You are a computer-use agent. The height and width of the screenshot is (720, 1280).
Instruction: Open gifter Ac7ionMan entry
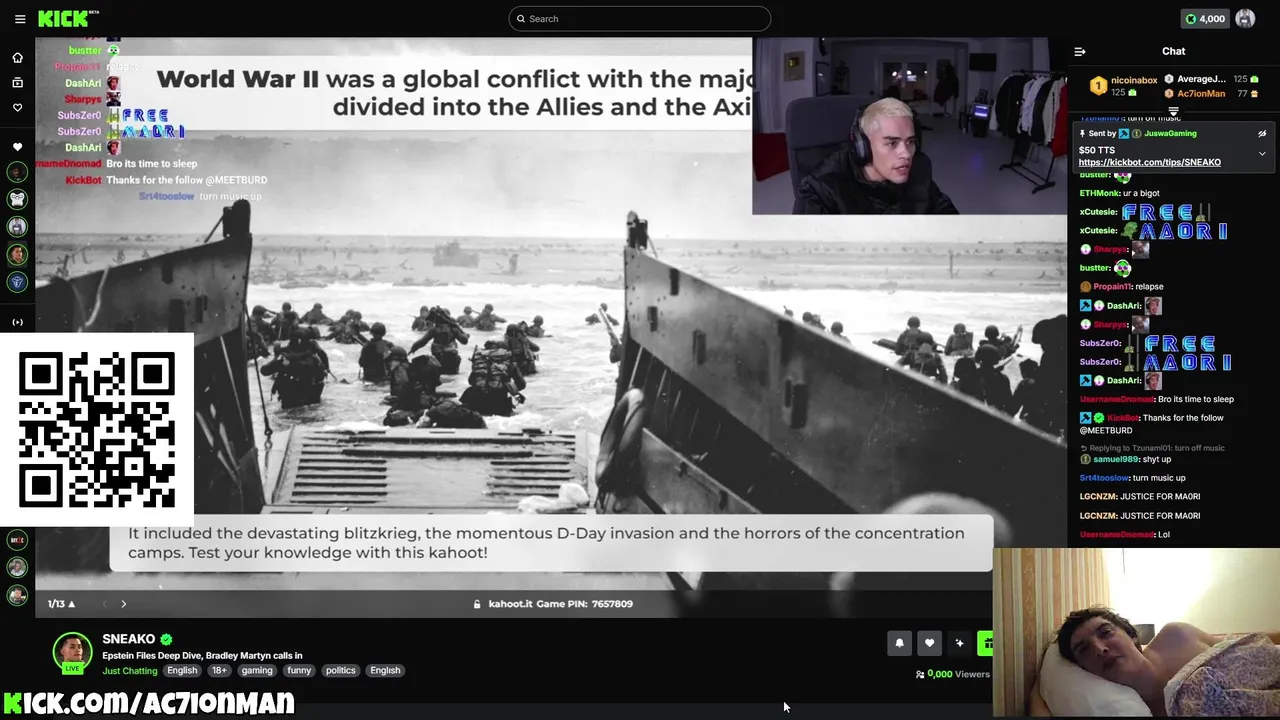coord(1201,94)
